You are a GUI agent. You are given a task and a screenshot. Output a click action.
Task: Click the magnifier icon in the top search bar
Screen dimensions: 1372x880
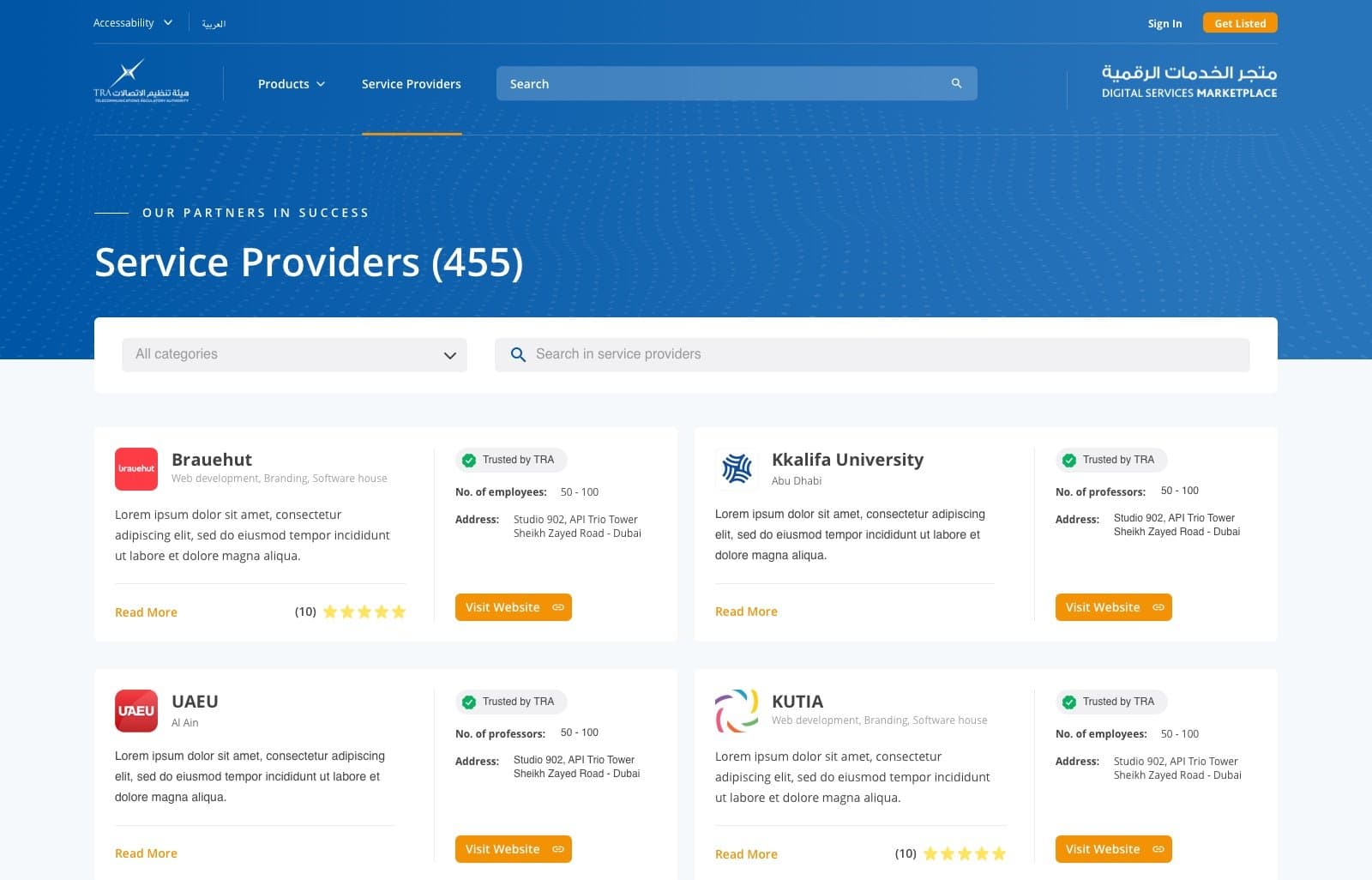tap(956, 83)
